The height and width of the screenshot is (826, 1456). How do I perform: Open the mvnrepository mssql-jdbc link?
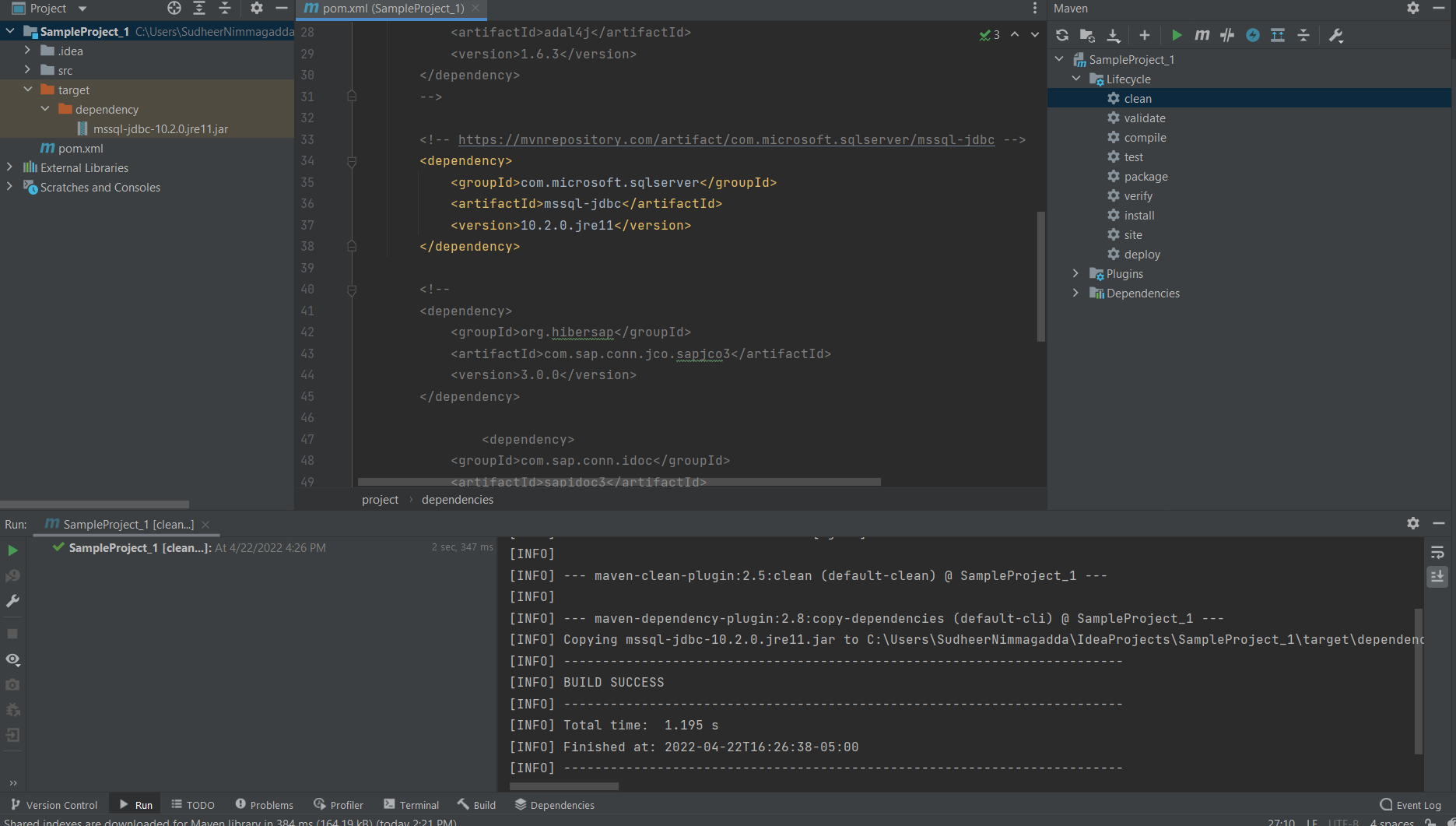point(726,139)
